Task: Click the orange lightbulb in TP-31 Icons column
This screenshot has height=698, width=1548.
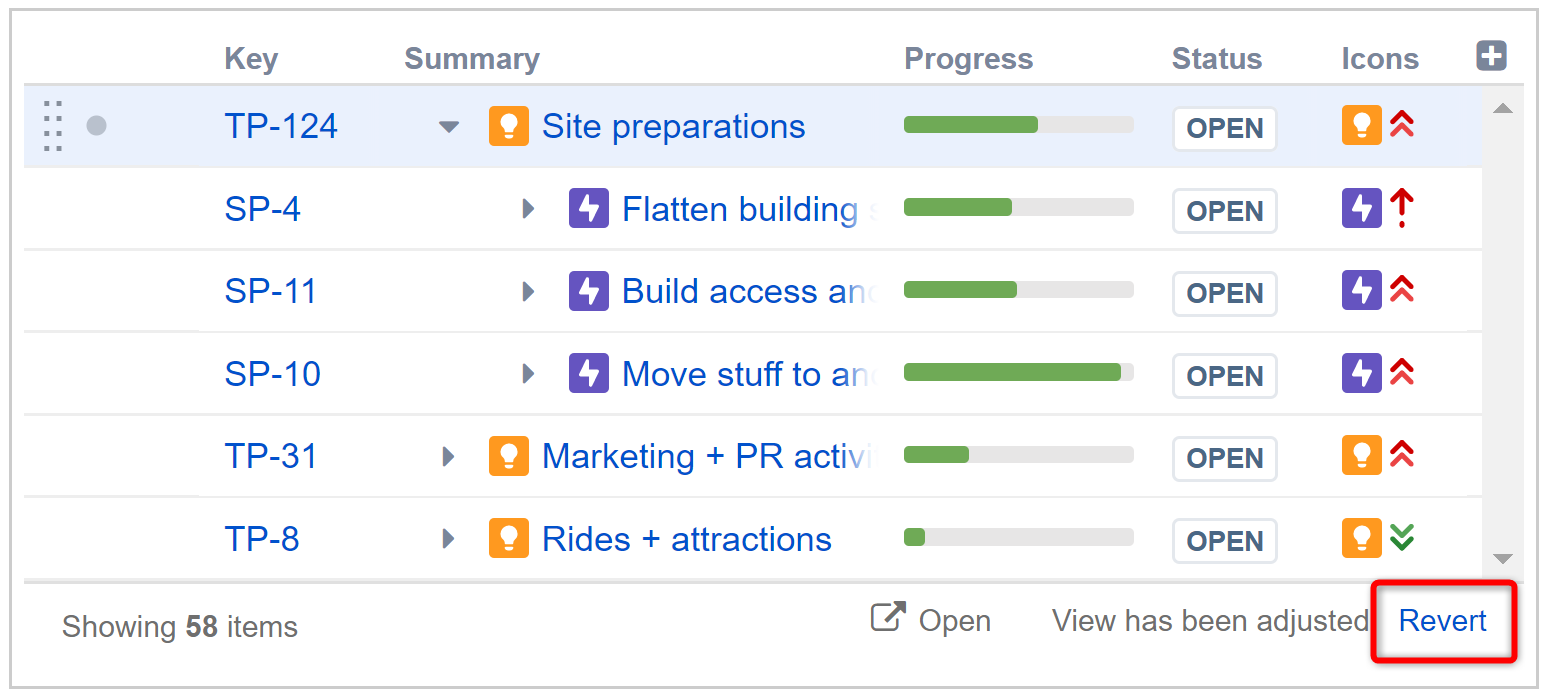Action: (1361, 455)
